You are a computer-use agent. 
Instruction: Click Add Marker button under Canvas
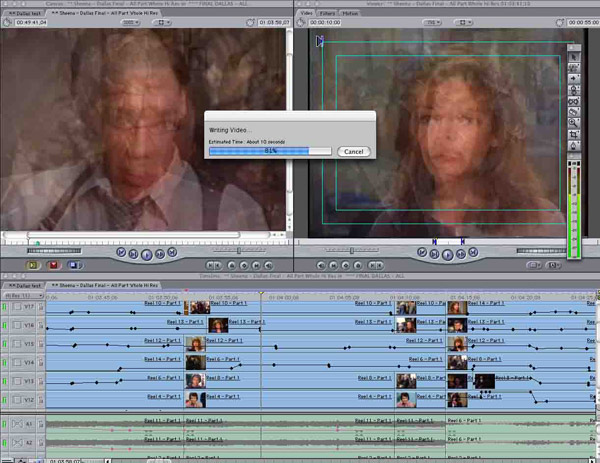[232, 265]
